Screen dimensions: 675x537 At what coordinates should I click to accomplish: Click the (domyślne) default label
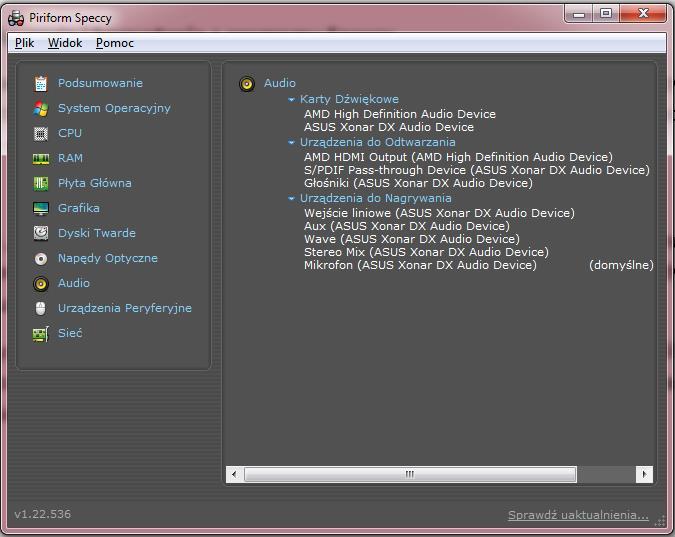[621, 265]
